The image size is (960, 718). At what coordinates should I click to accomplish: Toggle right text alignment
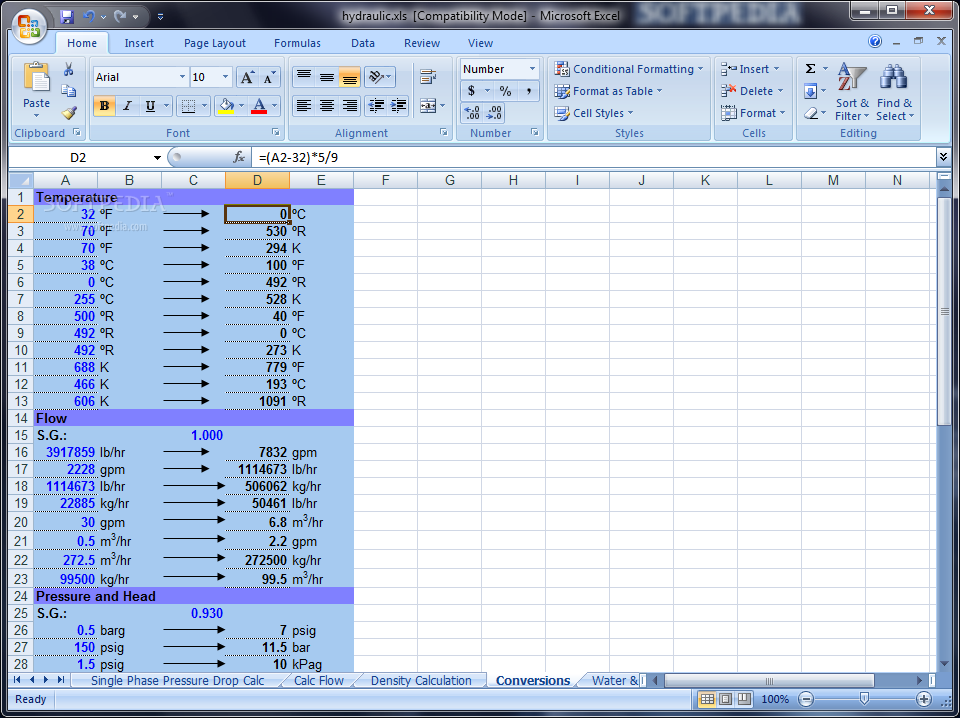[x=350, y=106]
